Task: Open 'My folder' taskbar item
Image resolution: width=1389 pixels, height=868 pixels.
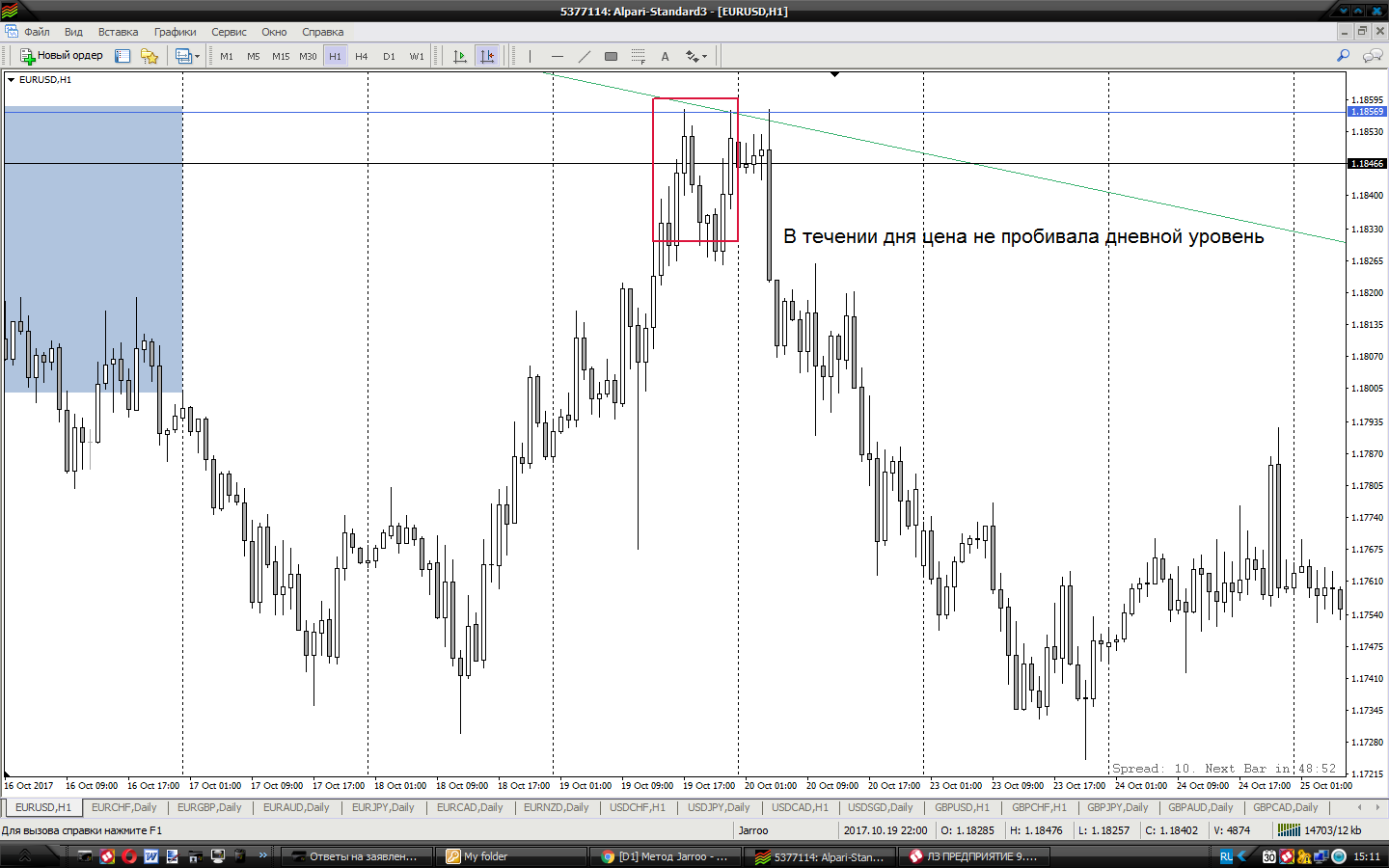Action: 509,856
